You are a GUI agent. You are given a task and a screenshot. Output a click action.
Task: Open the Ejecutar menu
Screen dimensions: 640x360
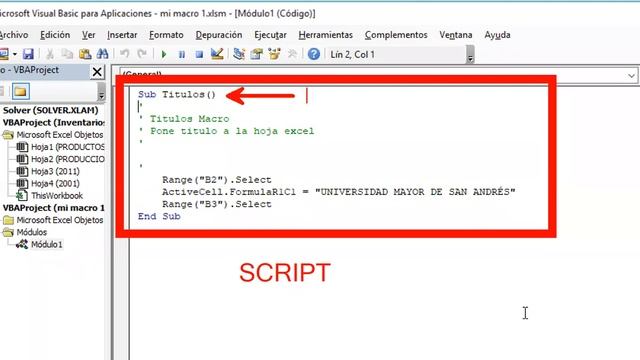click(x=270, y=35)
